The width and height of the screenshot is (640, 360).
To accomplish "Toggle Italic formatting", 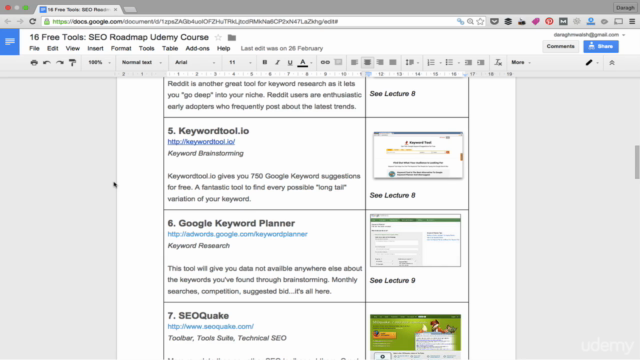I will click(277, 62).
